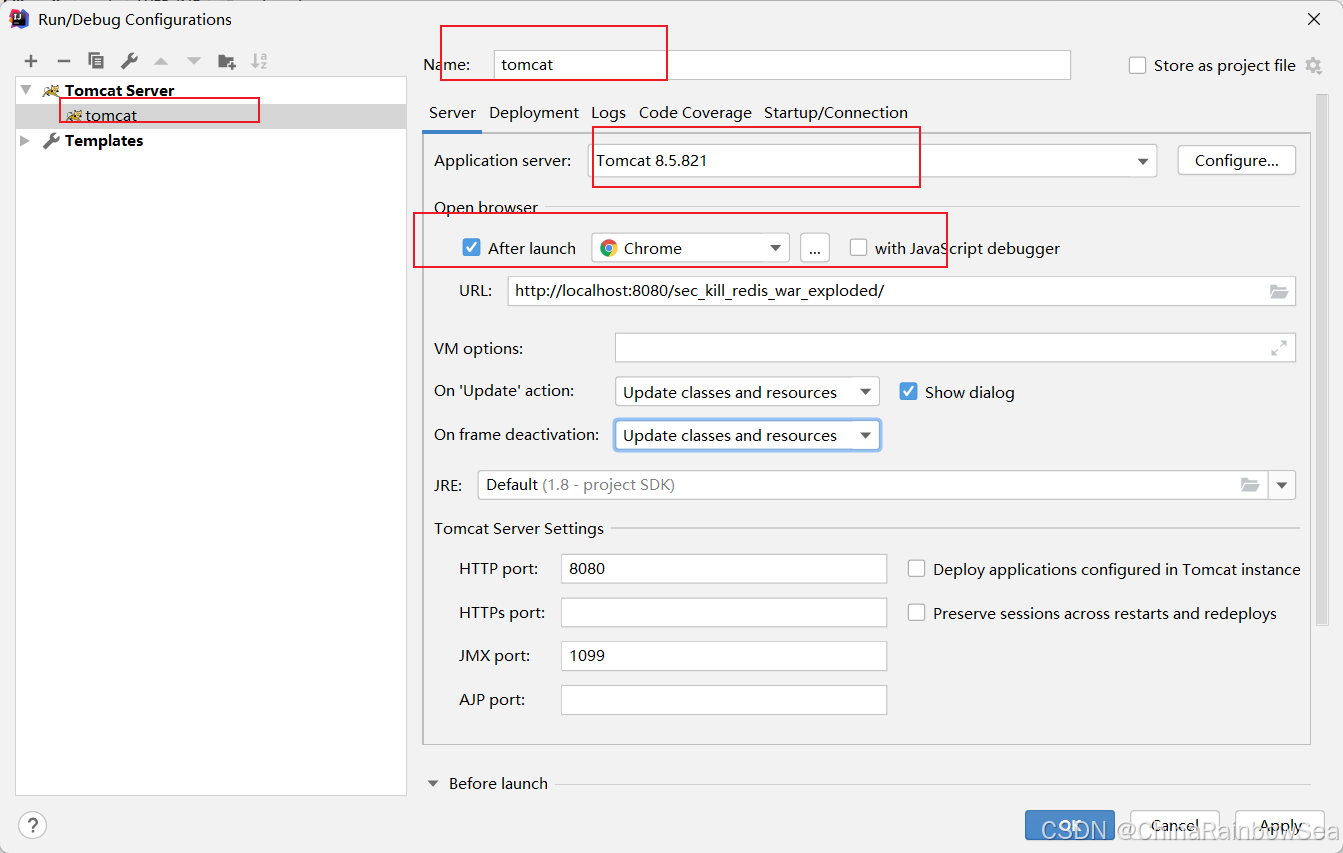Toggle the Store as project file checkbox
The image size is (1343, 853).
pos(1137,65)
